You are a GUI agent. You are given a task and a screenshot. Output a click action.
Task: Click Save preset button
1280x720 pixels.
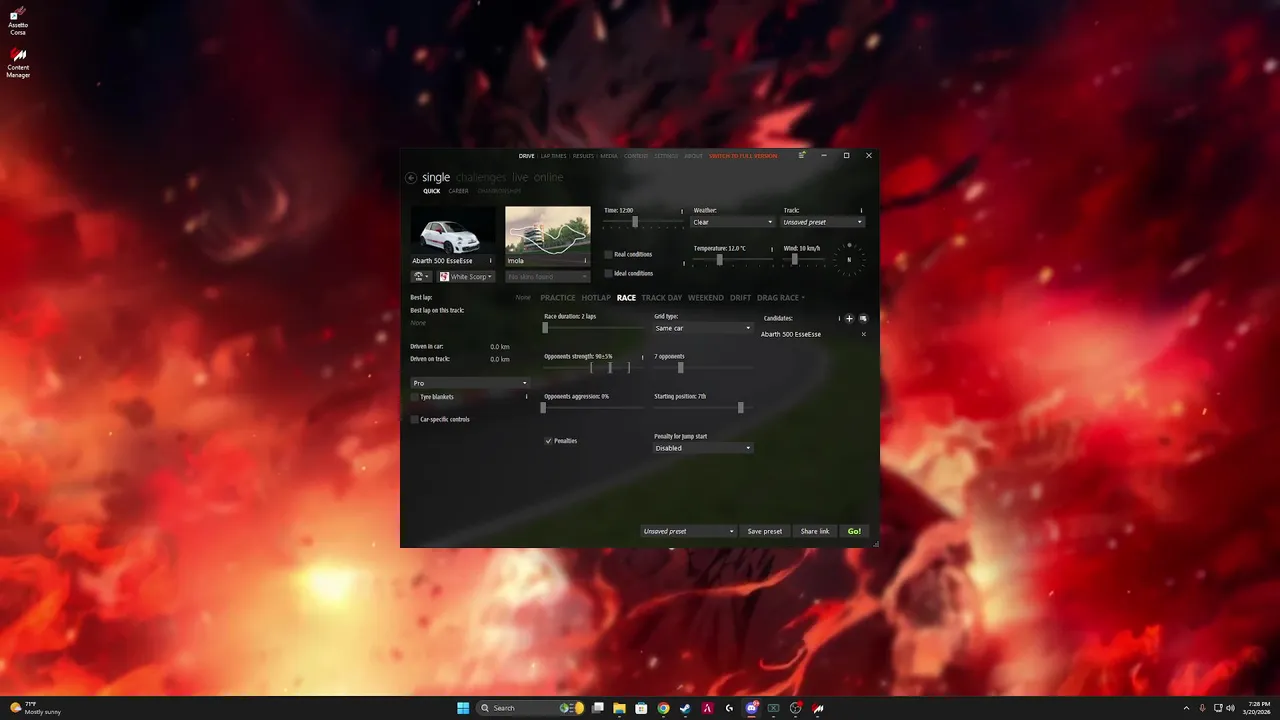click(765, 531)
